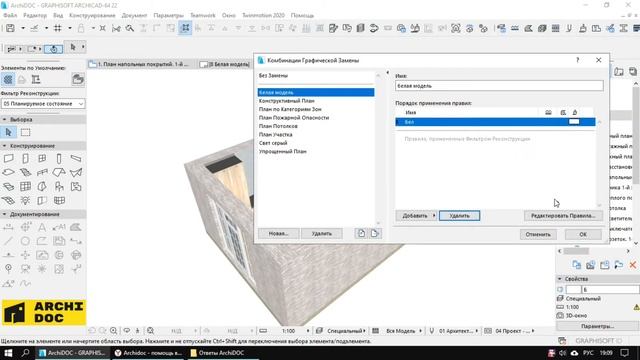
Task: Click Удалить under the combinations list
Action: coord(322,233)
